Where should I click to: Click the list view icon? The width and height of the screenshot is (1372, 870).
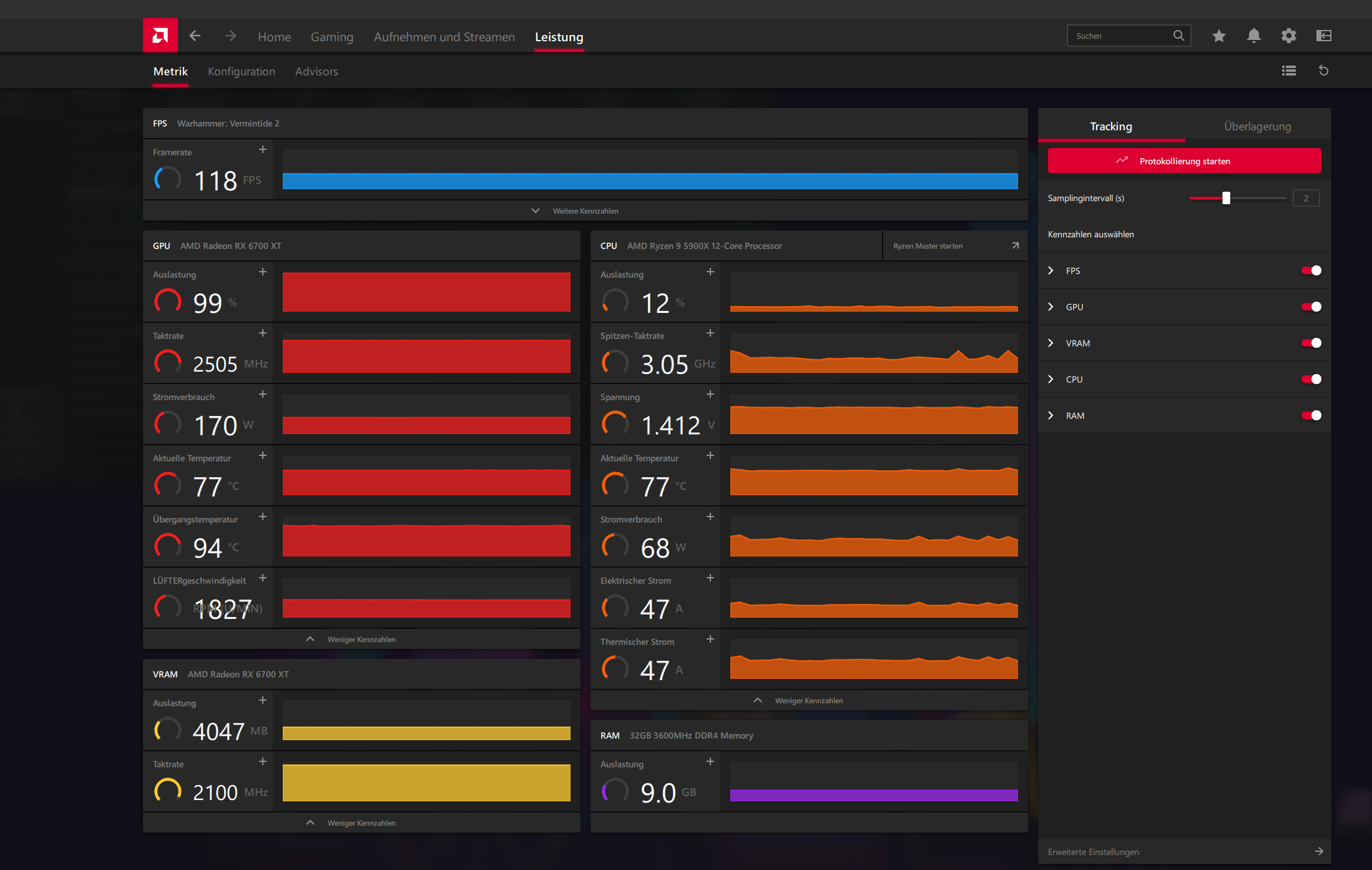[1288, 71]
